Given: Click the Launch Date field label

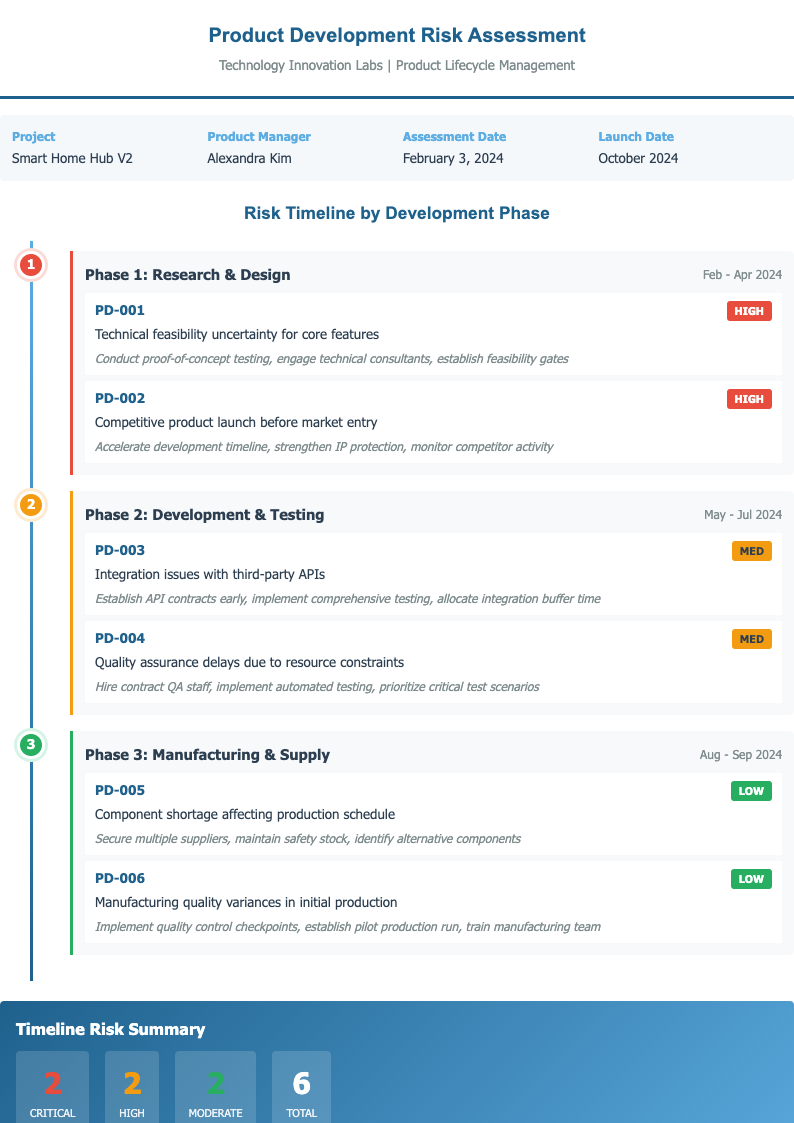Looking at the screenshot, I should click(636, 136).
